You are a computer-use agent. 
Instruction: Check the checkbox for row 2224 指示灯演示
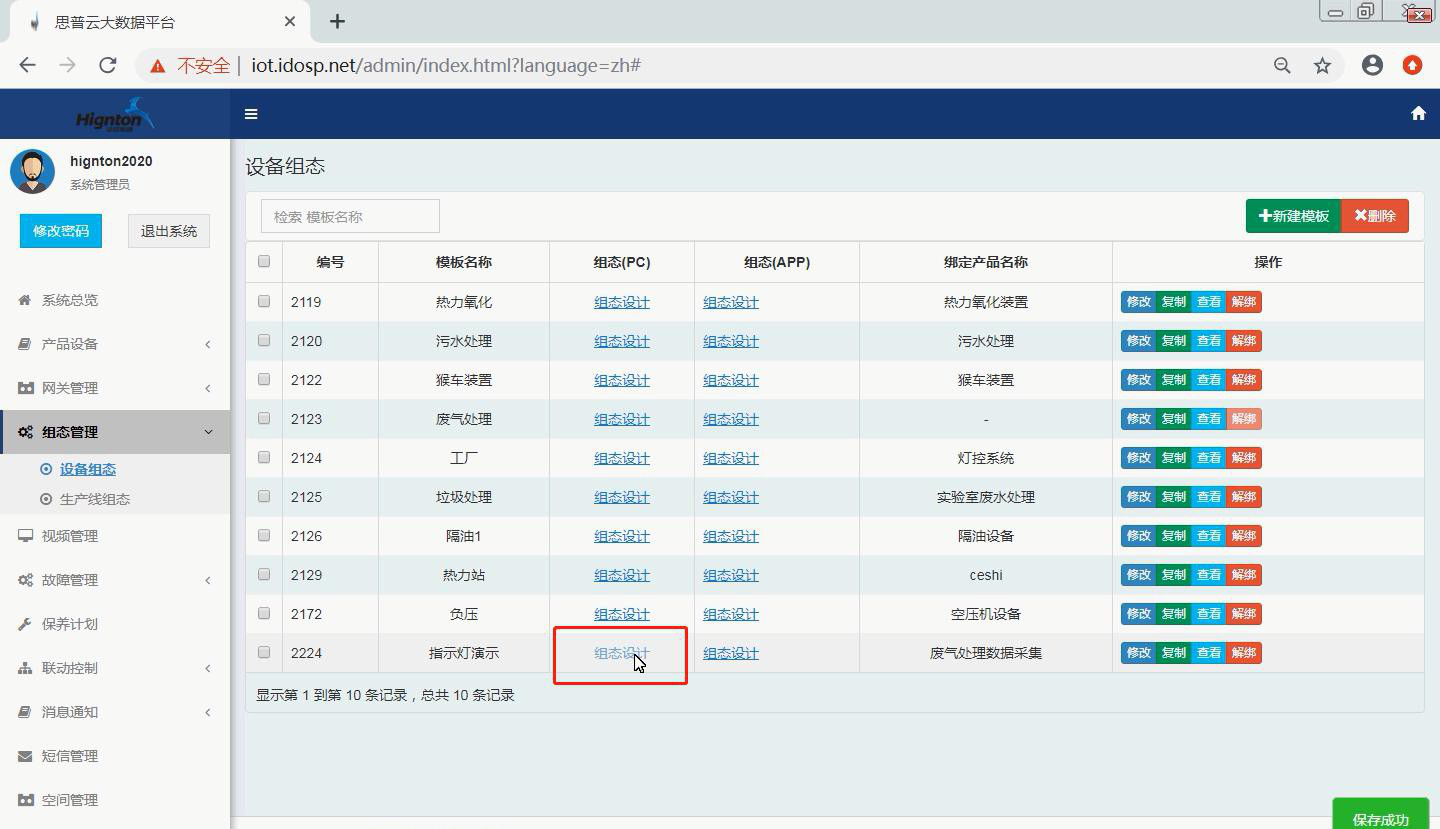pyautogui.click(x=263, y=651)
